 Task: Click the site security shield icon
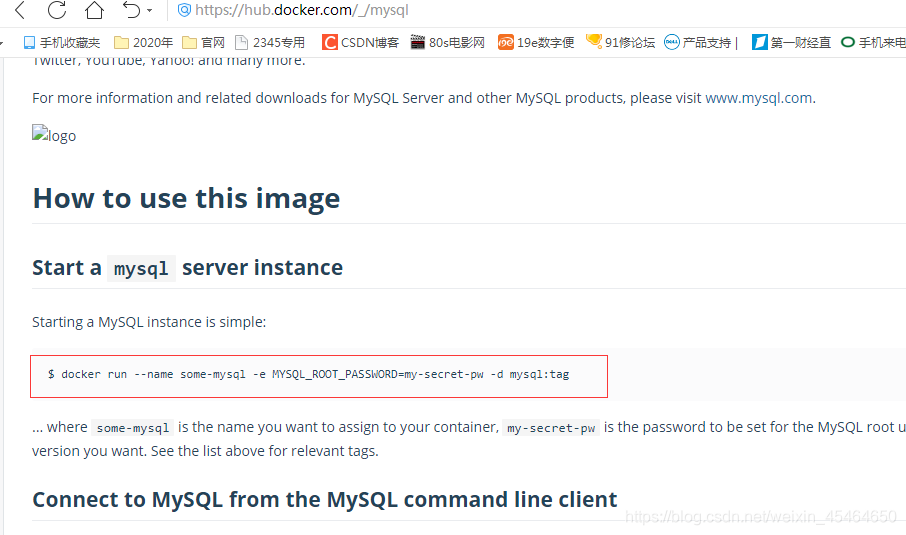pyautogui.click(x=184, y=10)
